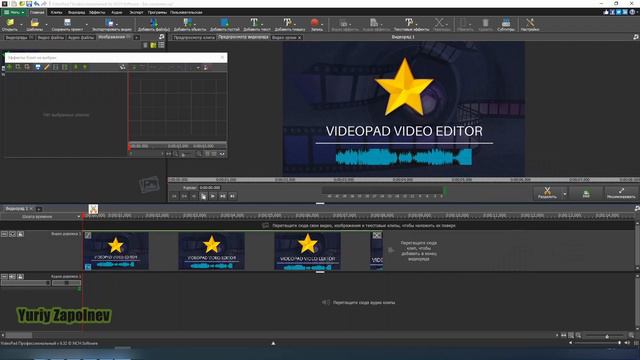Select the second VideoPad clip thumbnail
Viewport: 640px width, 360px height.
click(x=211, y=251)
